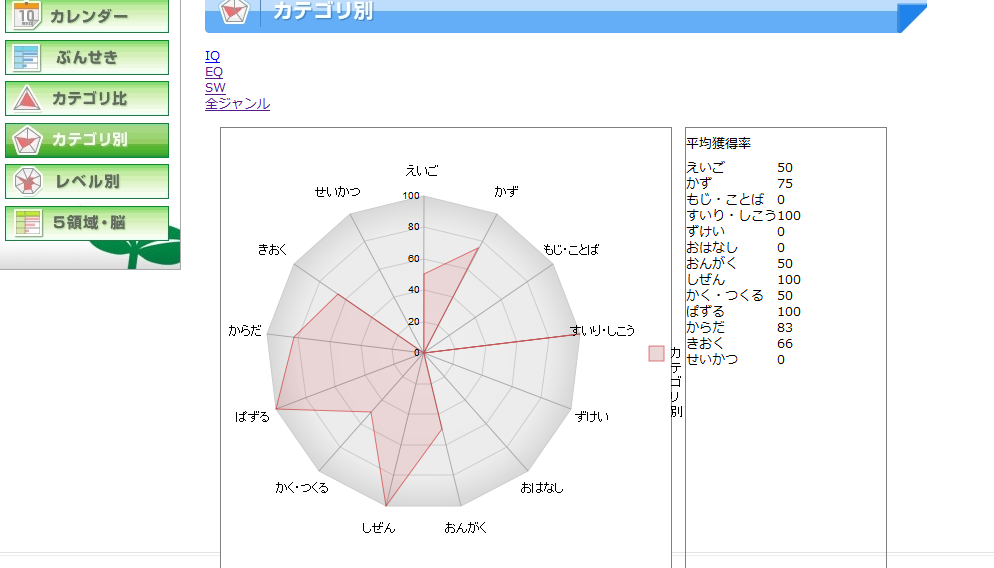Click the pentagon カテゴリ別 sidebar icon
994x568 pixels.
(x=27, y=140)
